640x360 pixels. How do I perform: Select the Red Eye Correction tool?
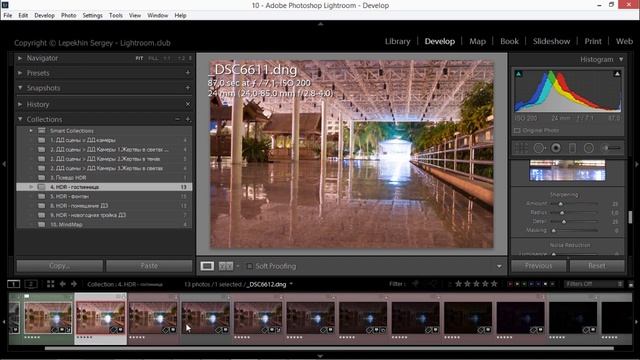point(556,148)
